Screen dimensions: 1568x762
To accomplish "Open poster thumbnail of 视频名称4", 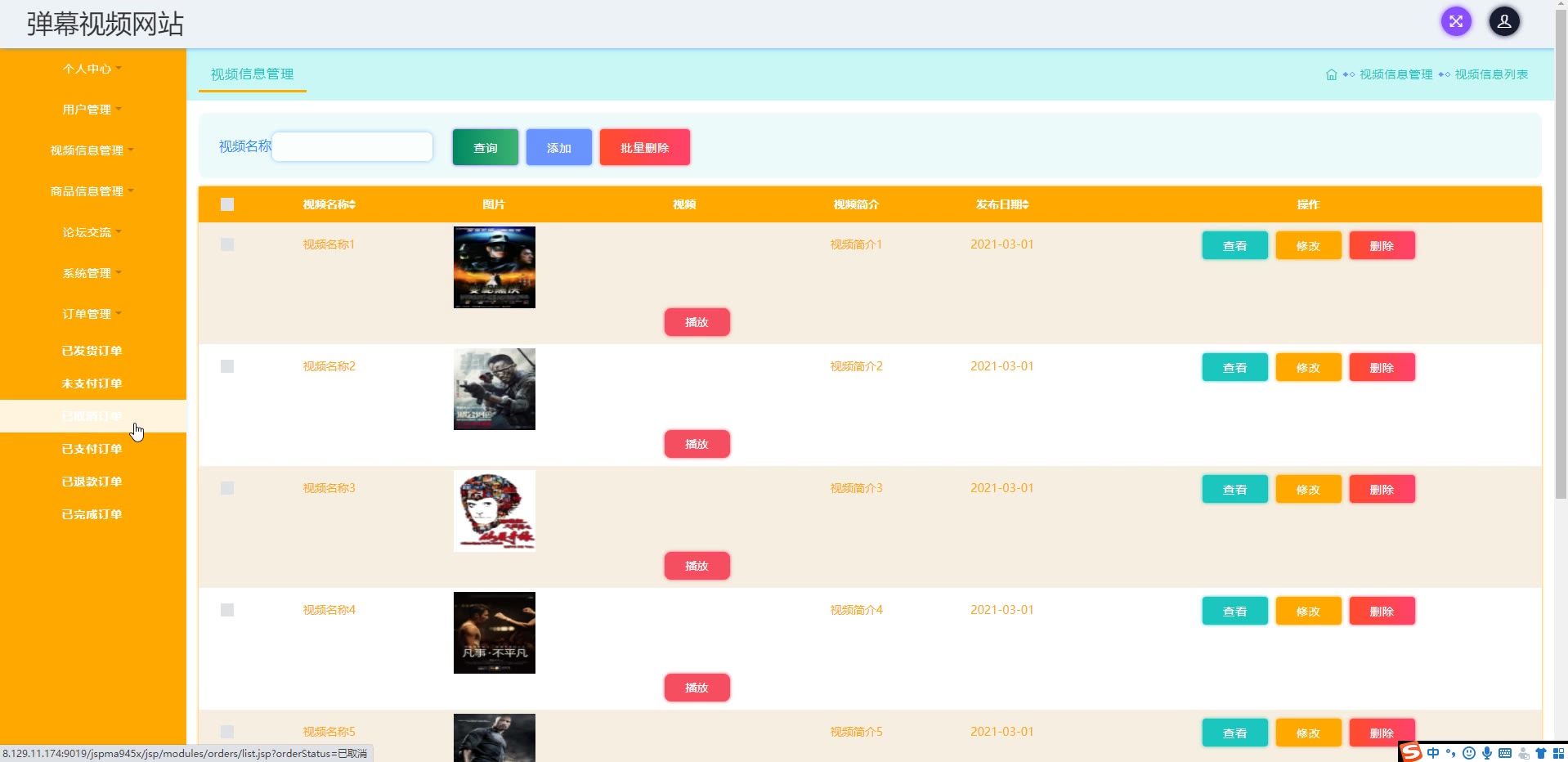I will tap(495, 633).
